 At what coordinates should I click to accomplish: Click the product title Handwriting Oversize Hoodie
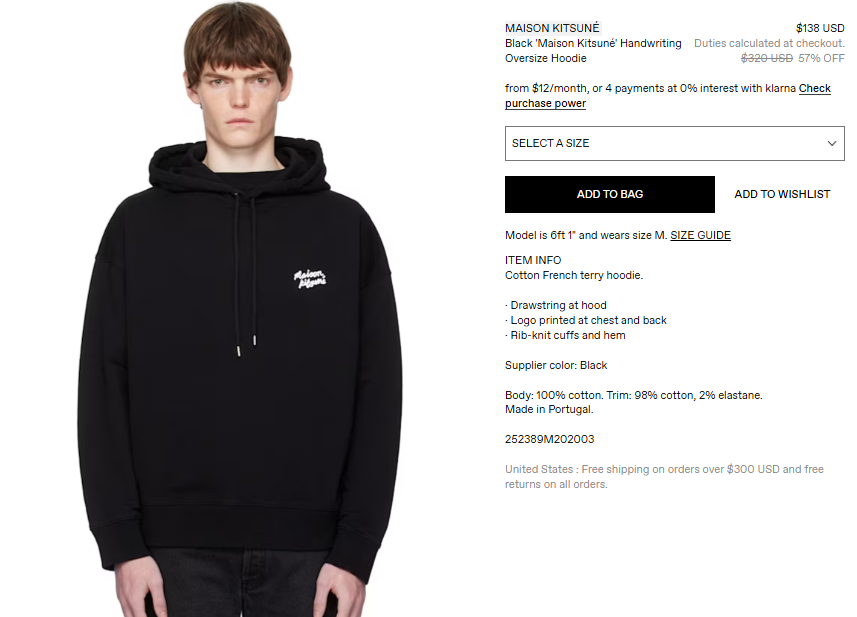593,50
